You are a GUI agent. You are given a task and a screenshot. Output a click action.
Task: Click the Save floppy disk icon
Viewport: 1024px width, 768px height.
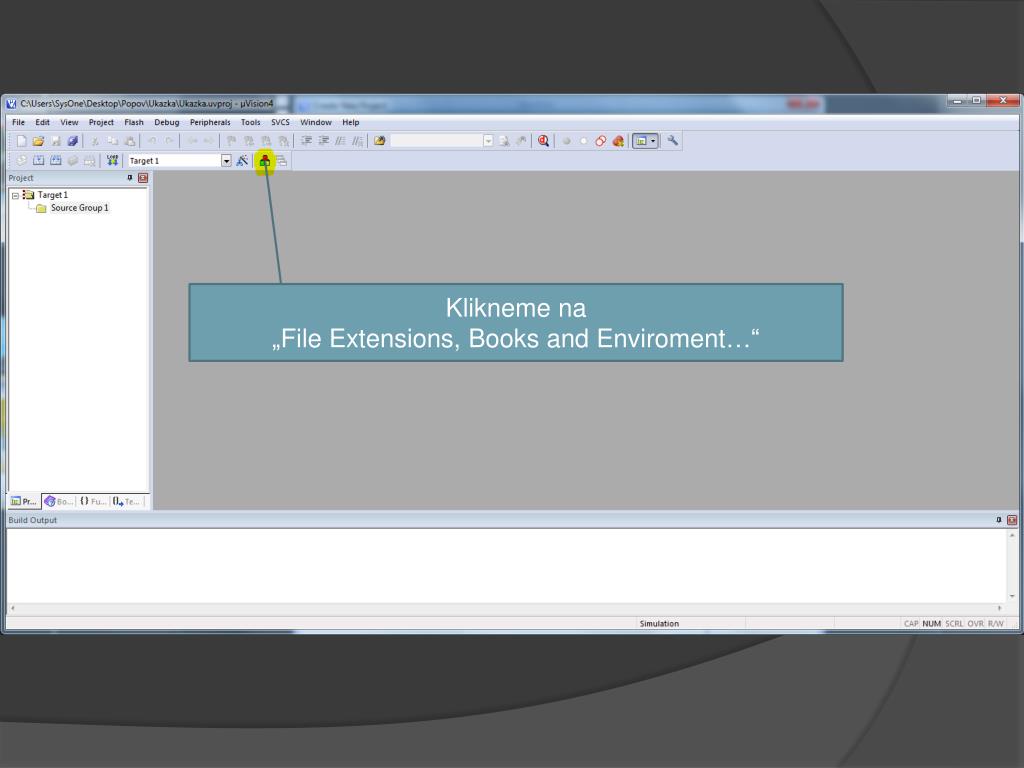56,141
